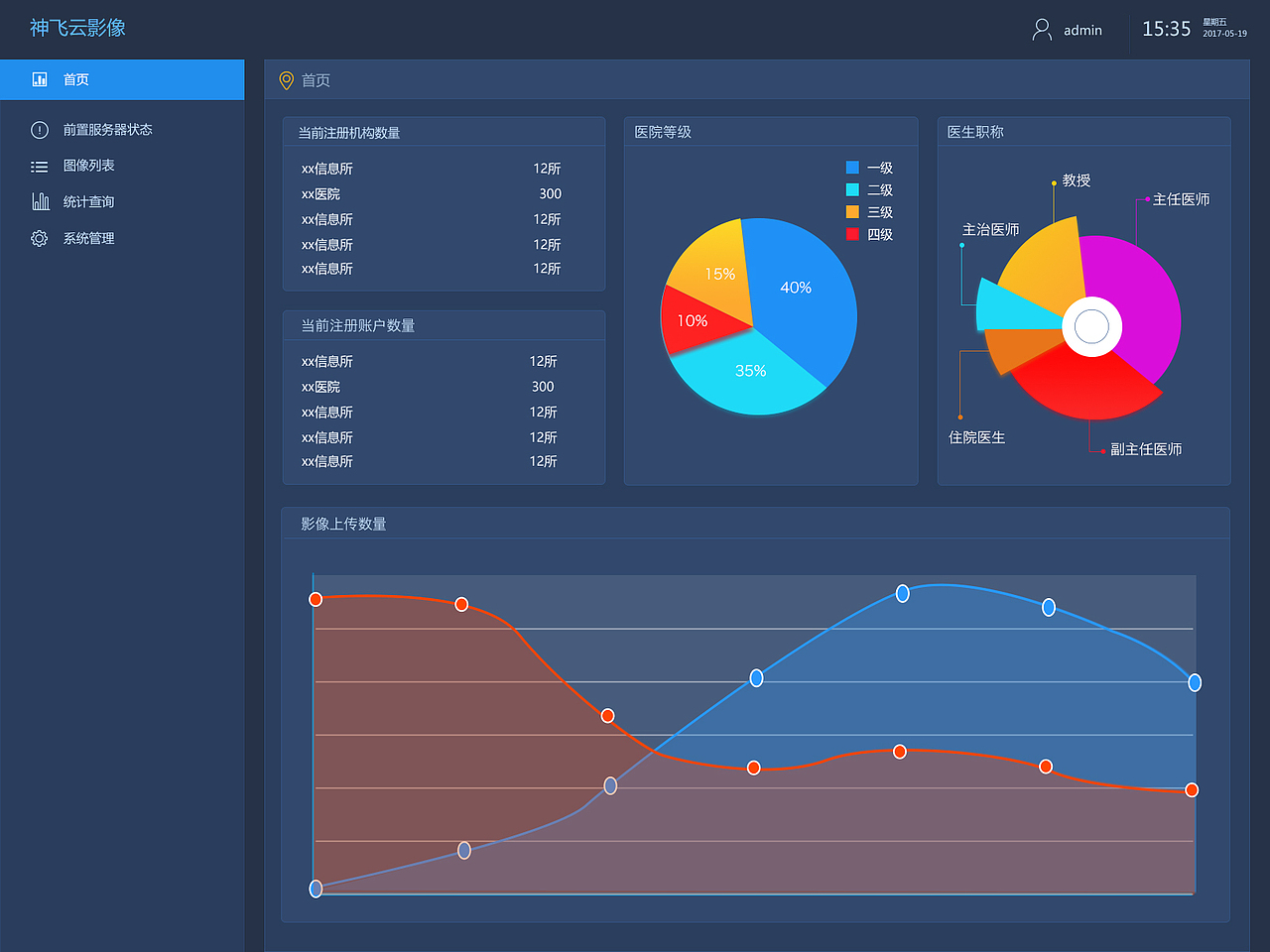Screen dimensions: 1270x952
Task: Click the 医院等级 panel title
Action: point(663,132)
